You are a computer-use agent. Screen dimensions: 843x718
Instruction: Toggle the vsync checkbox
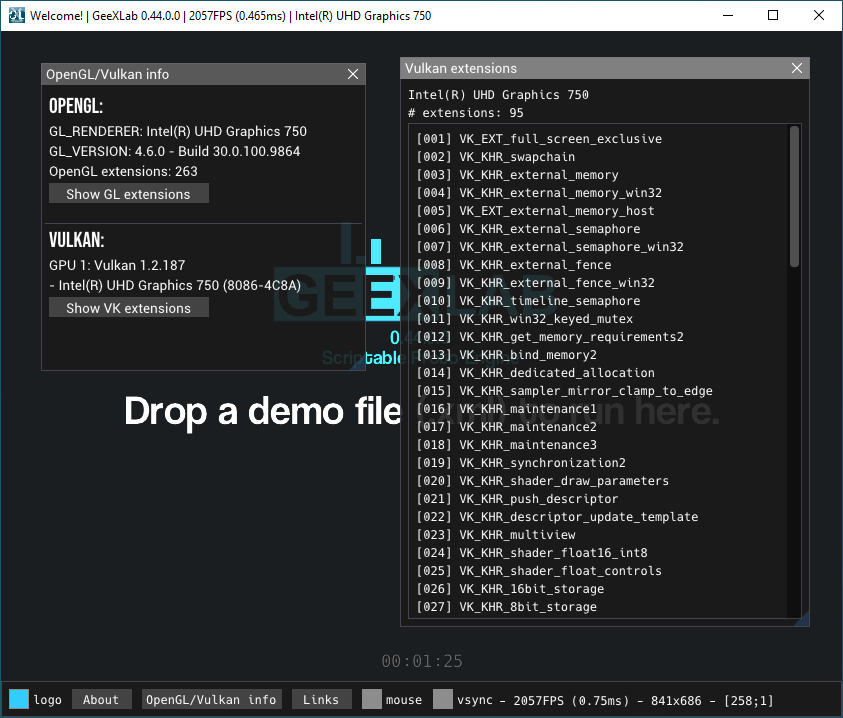click(443, 699)
